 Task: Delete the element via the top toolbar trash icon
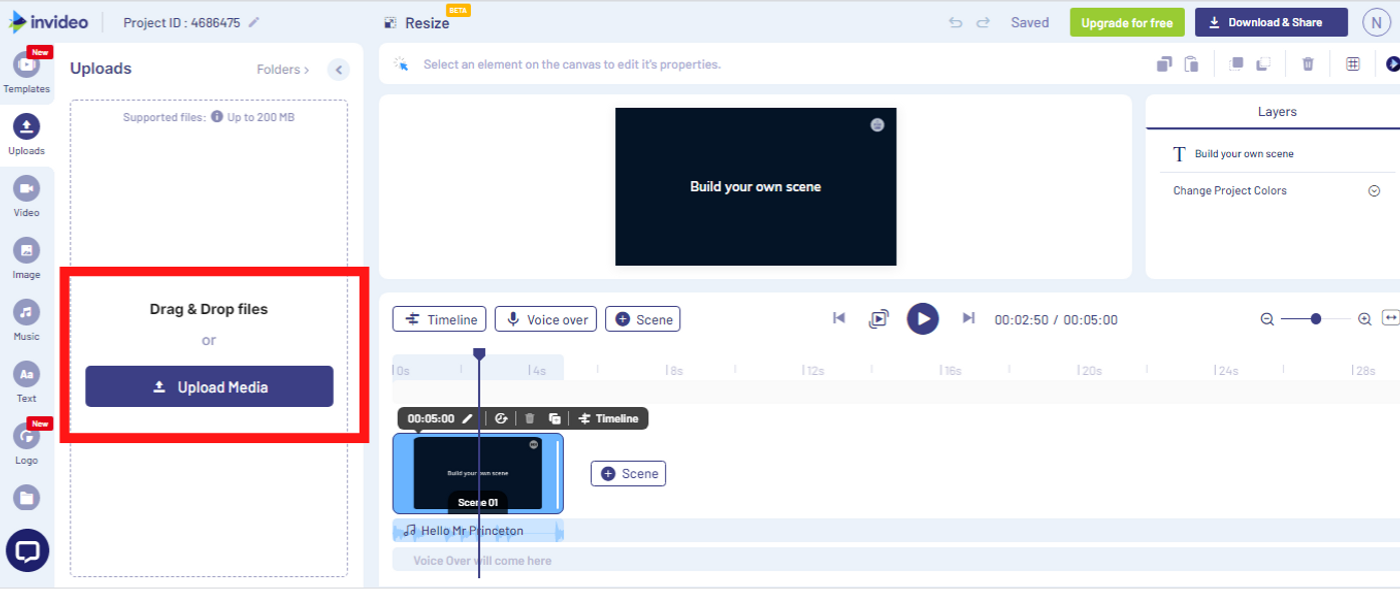coord(1307,63)
